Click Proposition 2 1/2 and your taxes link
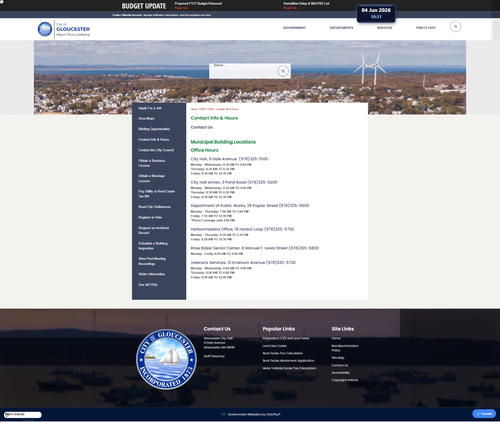Image resolution: width=500 pixels, height=422 pixels. tap(286, 338)
